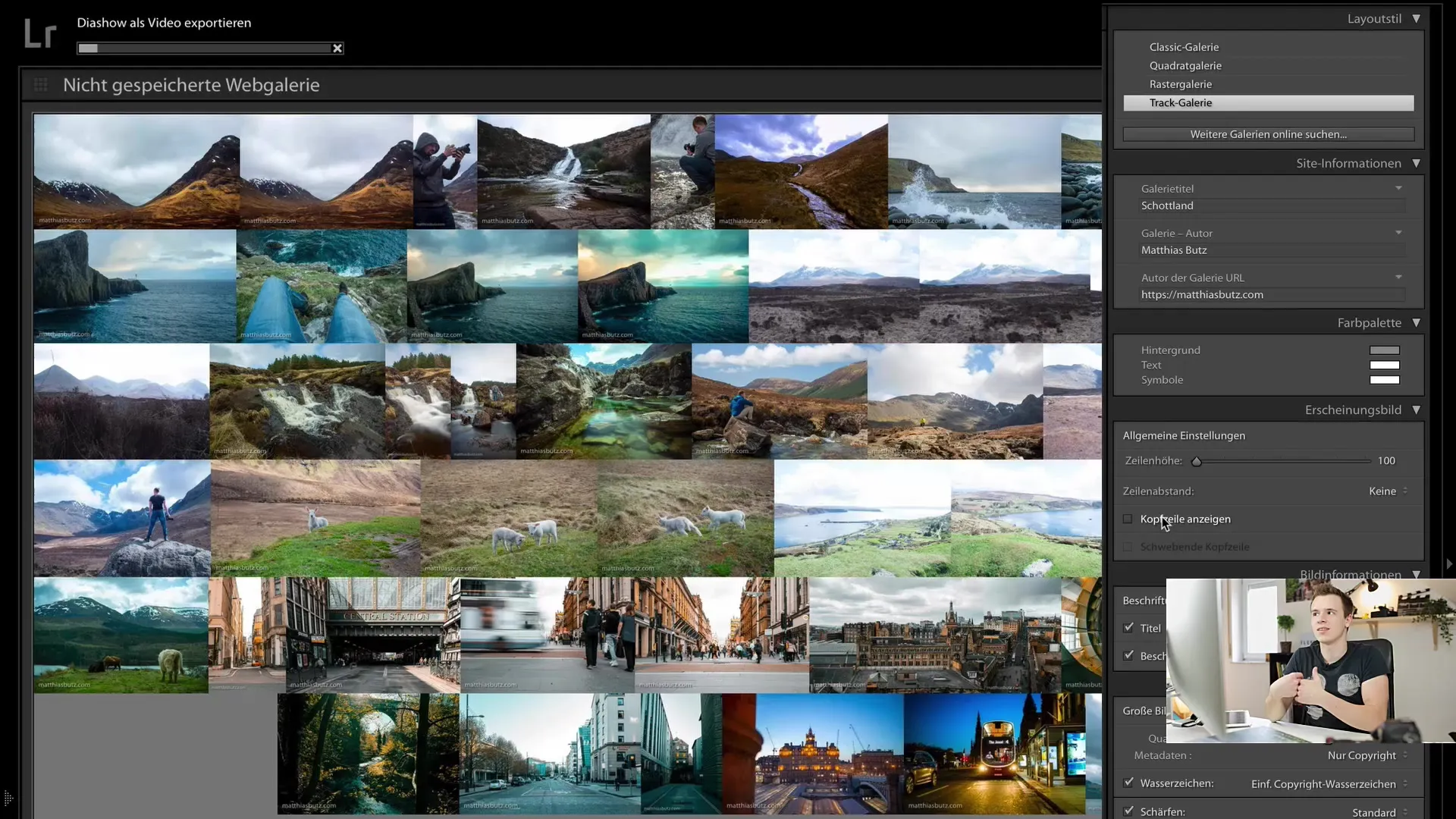
Task: Open Metadaten dropdown showing Nur Copyright
Action: (x=1367, y=755)
